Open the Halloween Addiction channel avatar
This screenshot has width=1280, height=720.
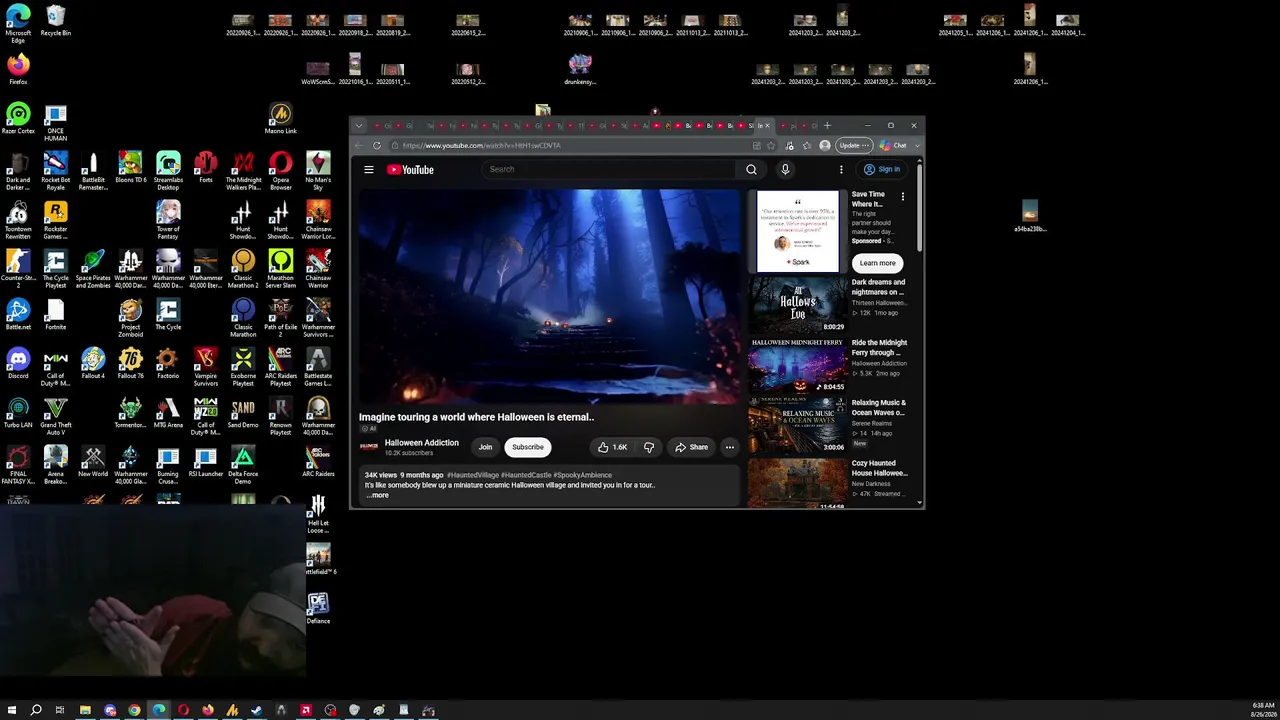(x=369, y=447)
